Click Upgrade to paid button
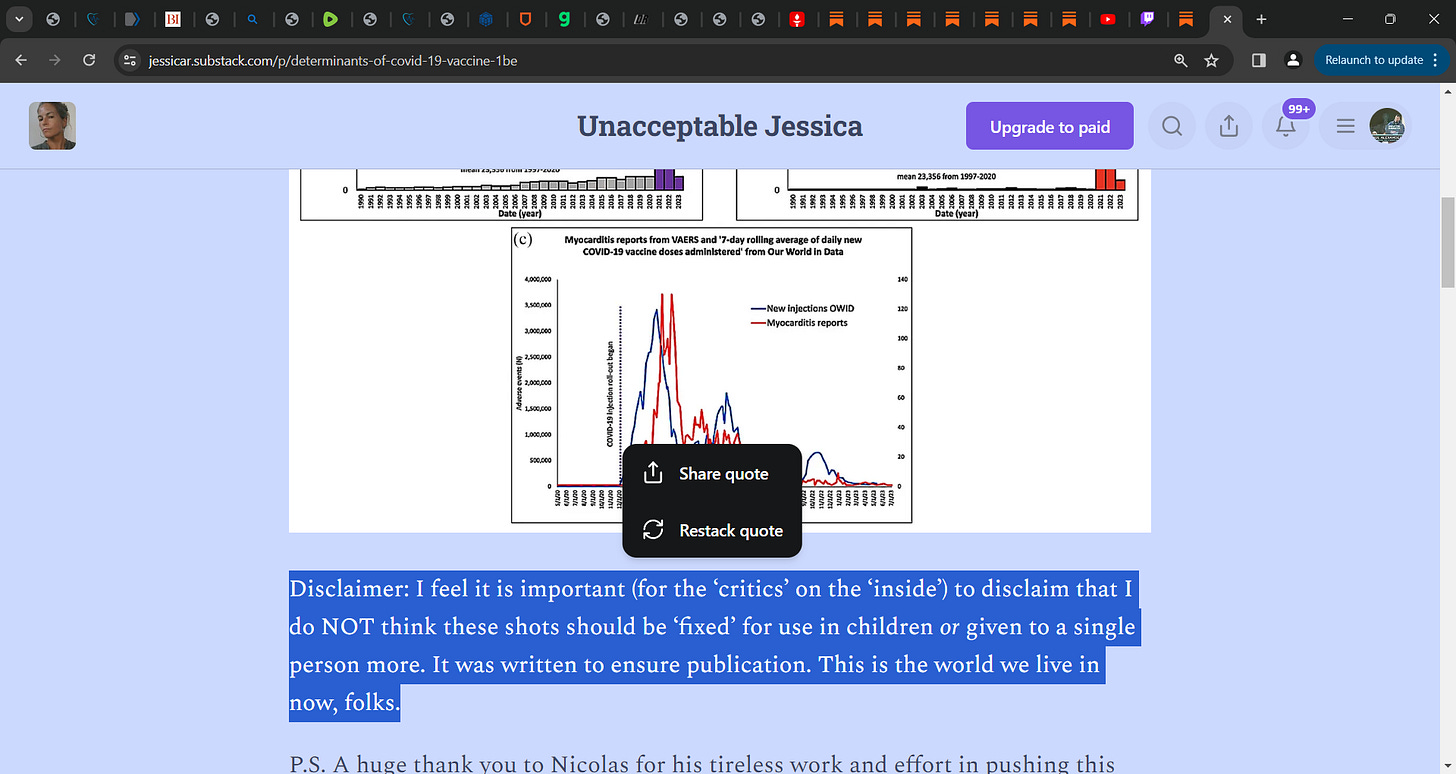The height and width of the screenshot is (774, 1456). [x=1050, y=126]
